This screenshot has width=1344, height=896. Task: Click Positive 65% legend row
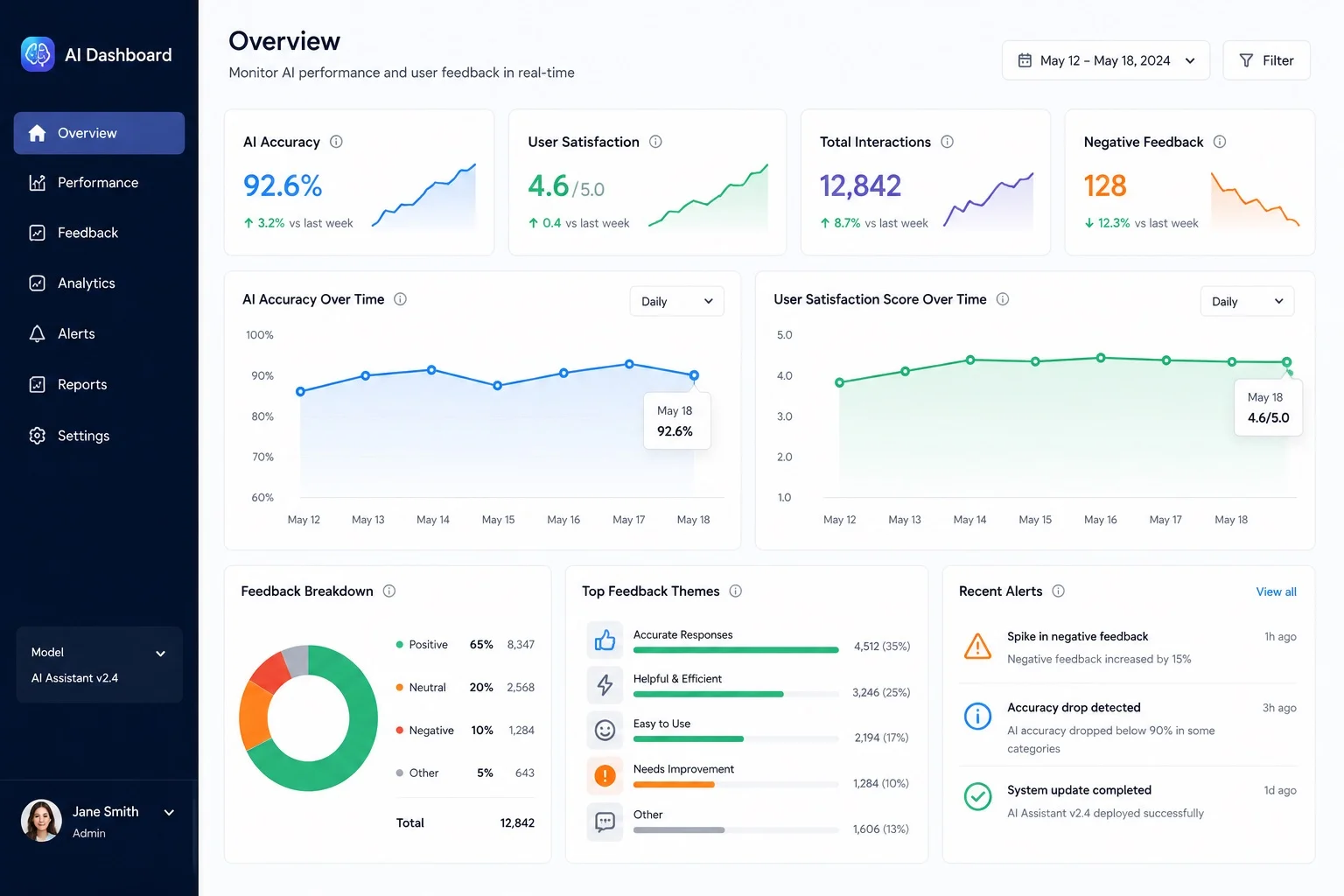[465, 645]
